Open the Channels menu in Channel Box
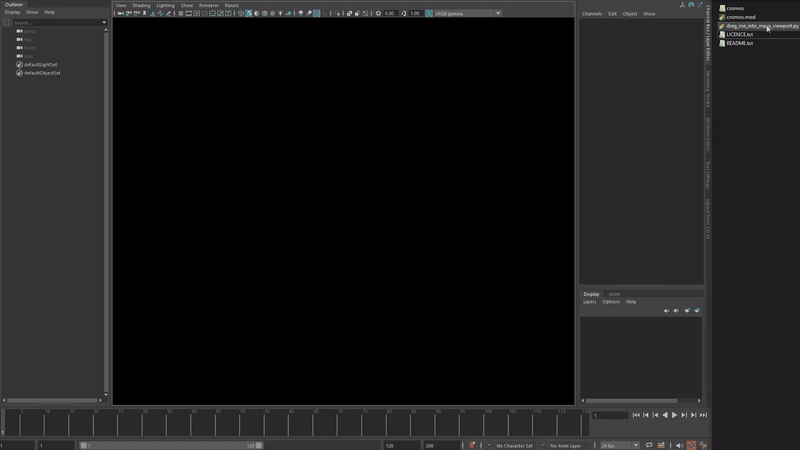The height and width of the screenshot is (450, 800). click(x=592, y=14)
